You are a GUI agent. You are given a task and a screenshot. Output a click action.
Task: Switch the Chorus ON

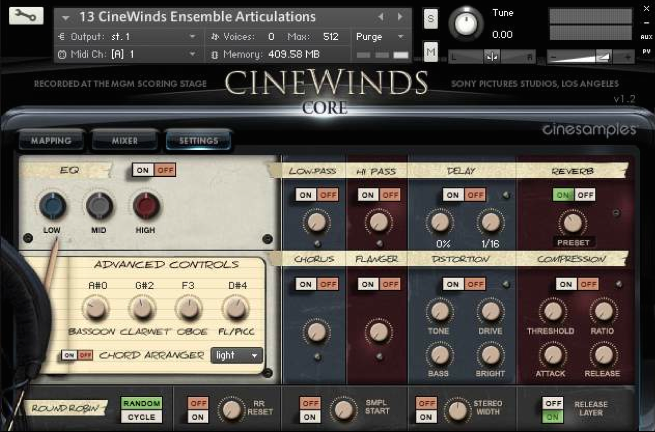[306, 284]
